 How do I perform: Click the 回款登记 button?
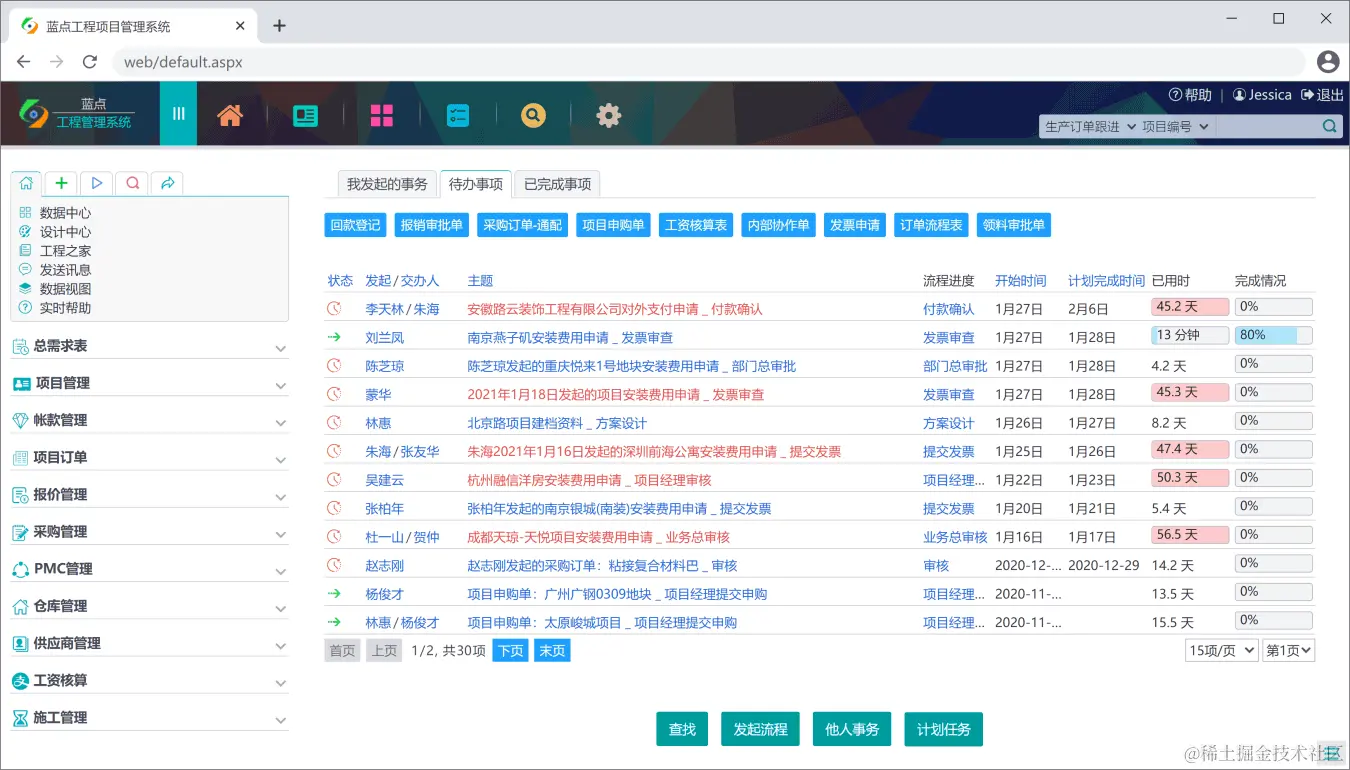point(356,225)
